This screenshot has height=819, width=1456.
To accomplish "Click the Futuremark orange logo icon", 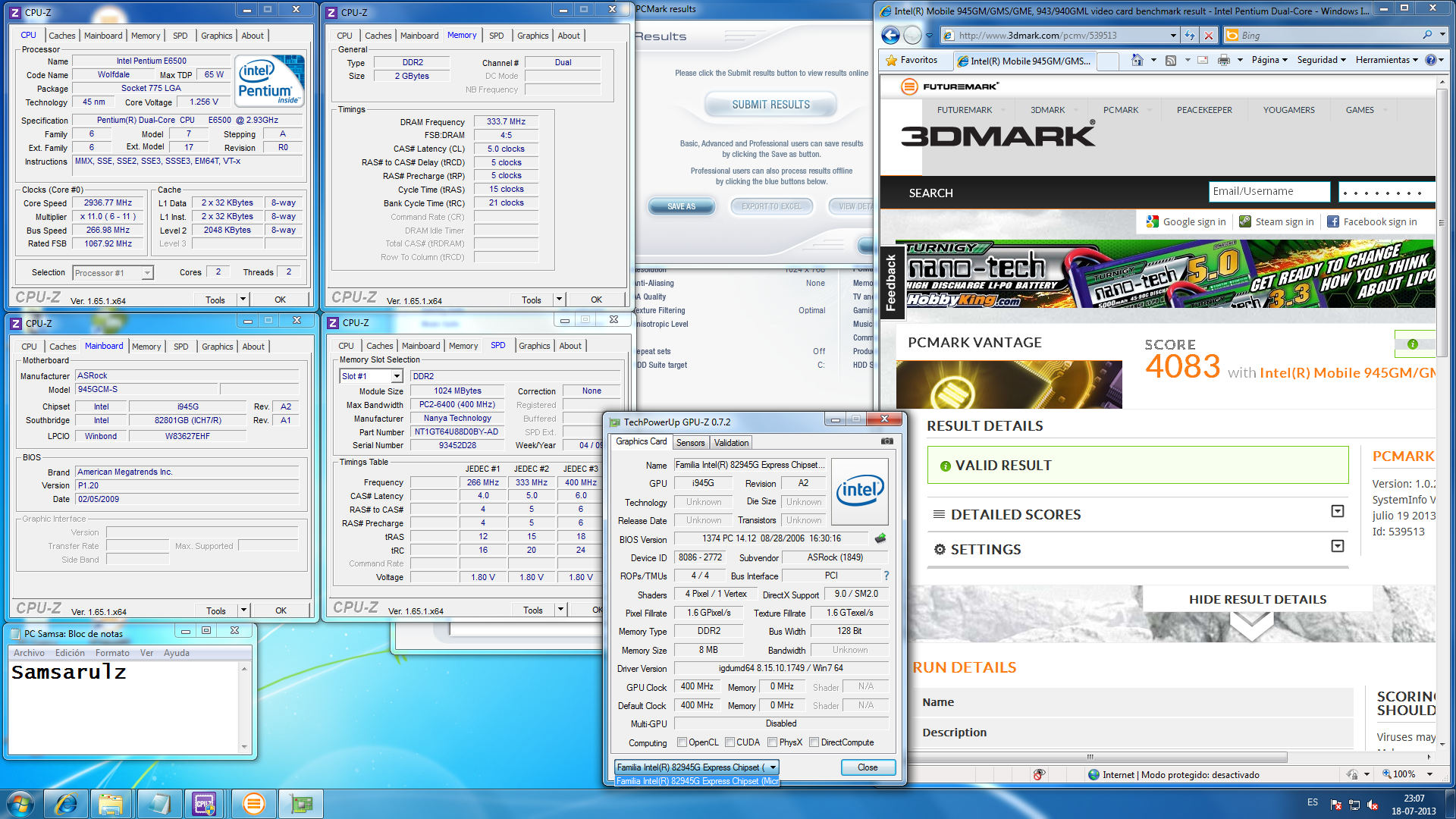I will pyautogui.click(x=909, y=86).
